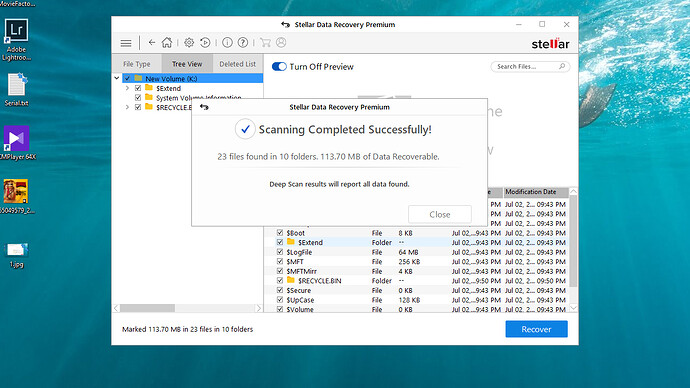Uncheck the $Extend tree checkbox

click(138, 88)
